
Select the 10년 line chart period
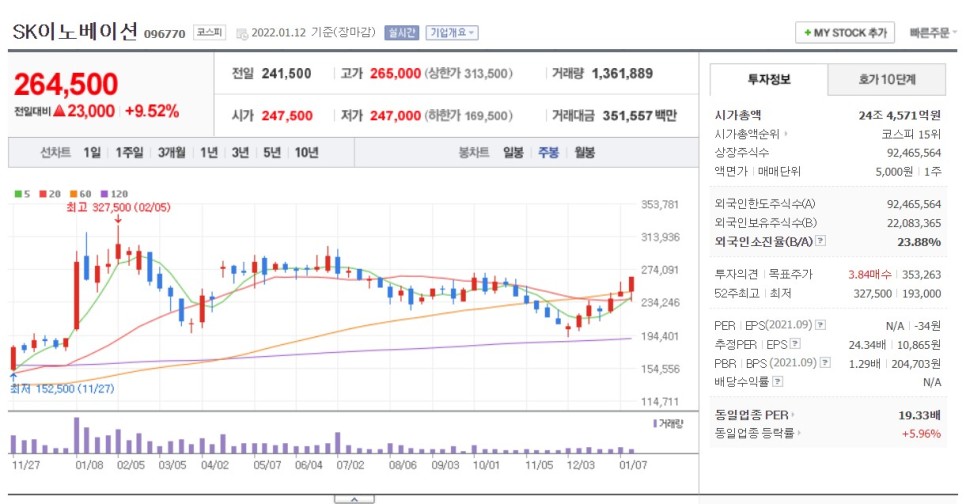pos(306,152)
